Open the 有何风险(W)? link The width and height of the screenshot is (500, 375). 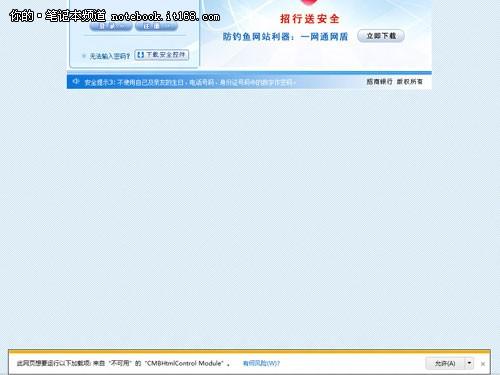click(261, 363)
